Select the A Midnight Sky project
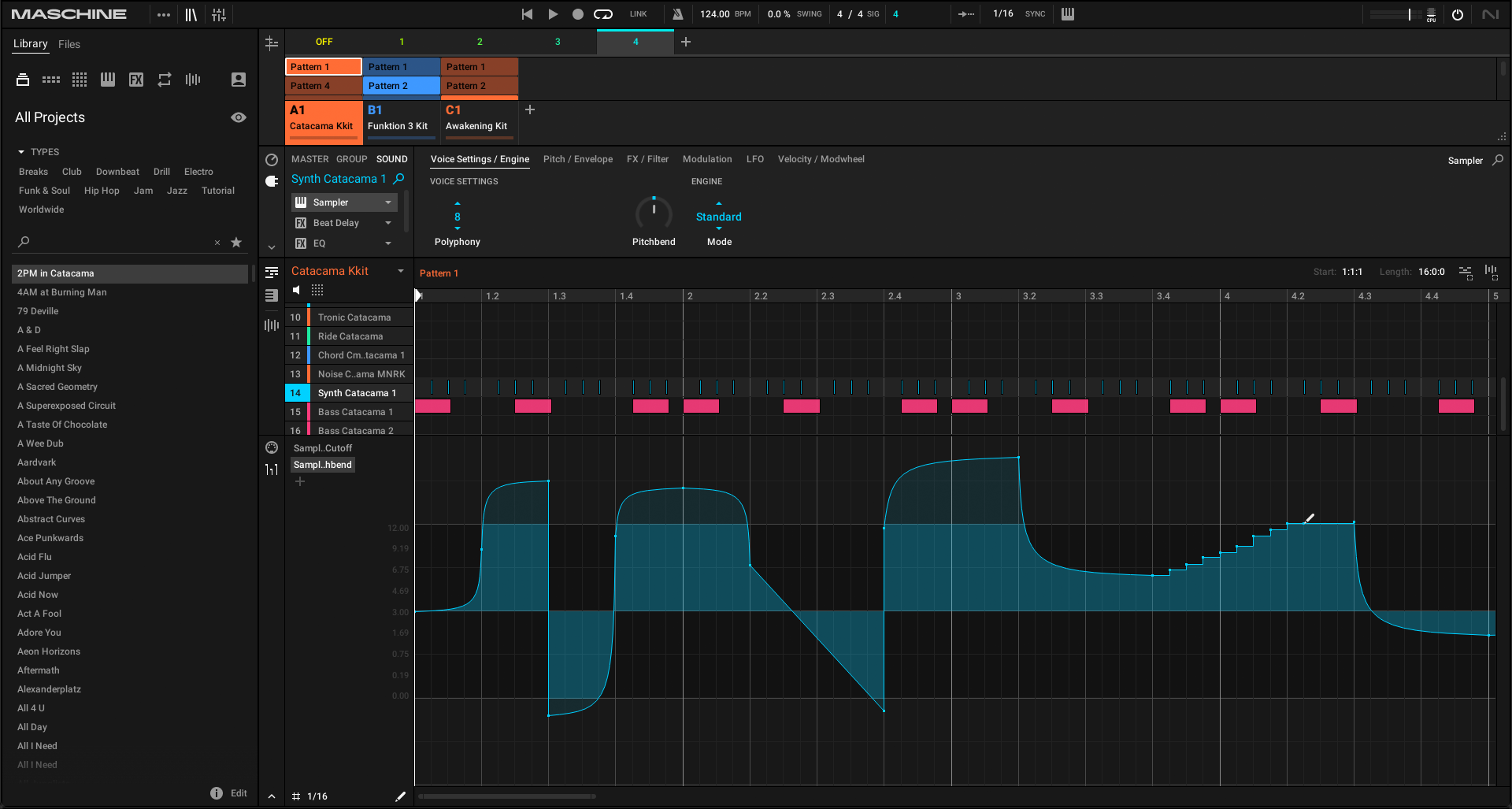Screen dimensions: 1512x809 tap(50, 368)
